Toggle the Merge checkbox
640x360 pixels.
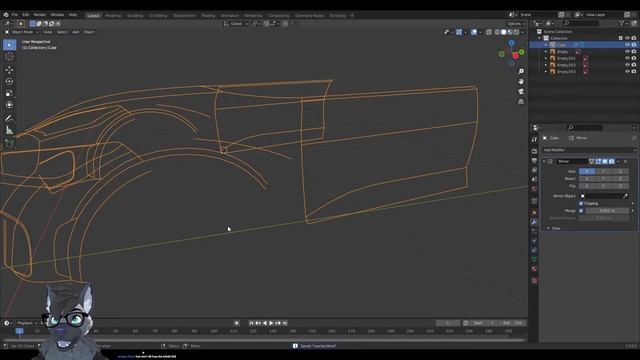581,211
